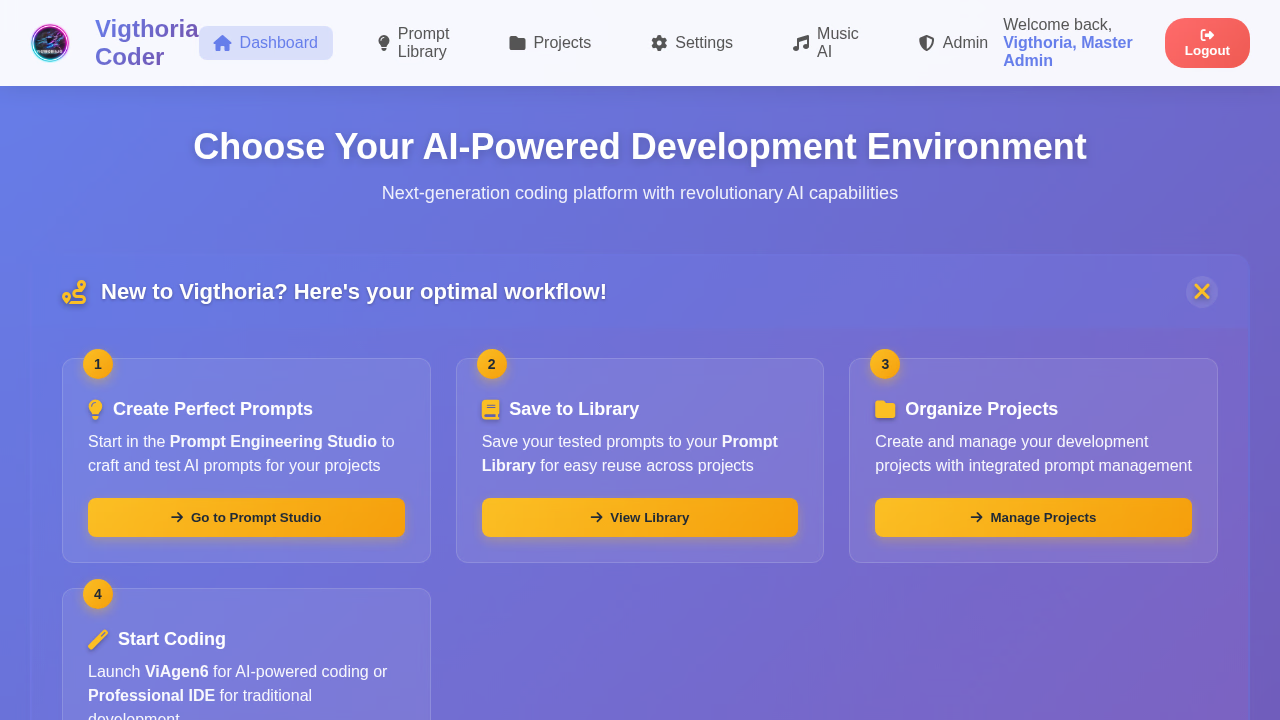Click the book icon on Save to Library card
The image size is (1280, 720).
coord(490,409)
